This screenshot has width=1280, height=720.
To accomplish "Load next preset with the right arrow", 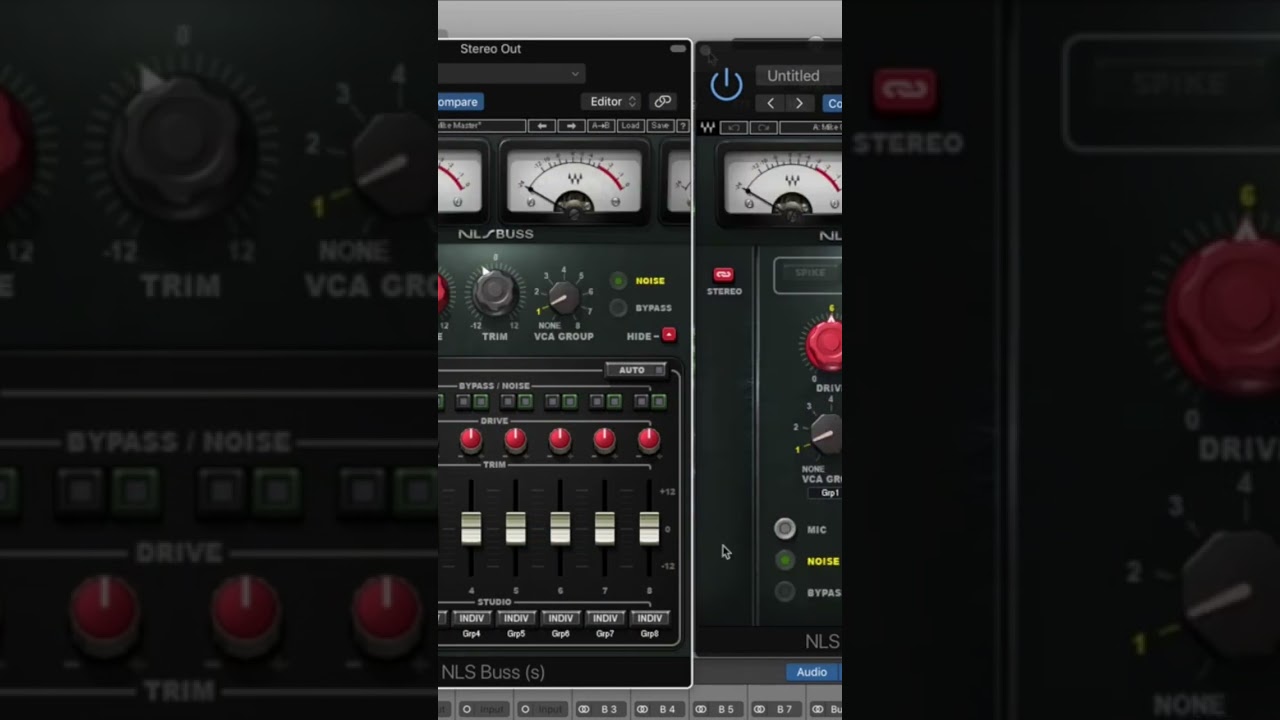I will [x=571, y=126].
